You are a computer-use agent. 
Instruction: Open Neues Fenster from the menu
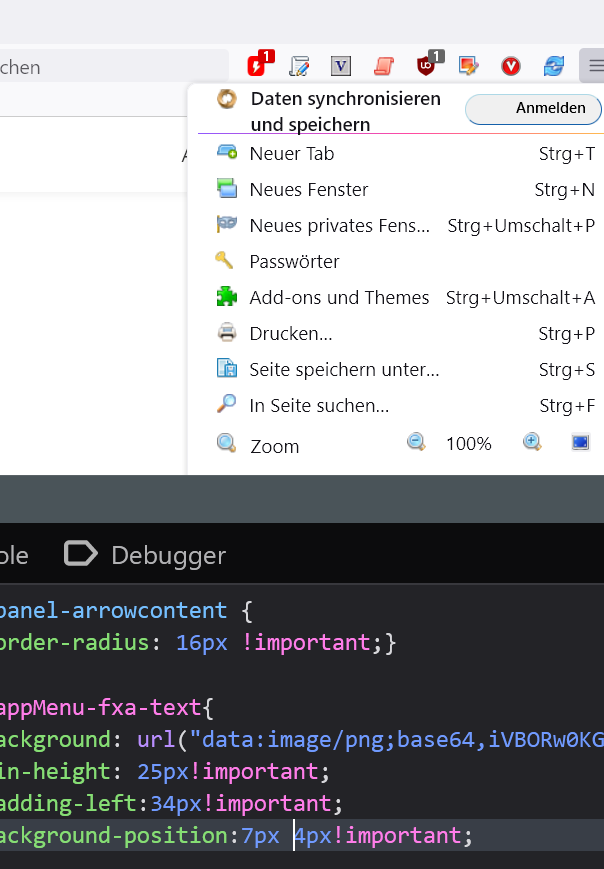pos(309,190)
